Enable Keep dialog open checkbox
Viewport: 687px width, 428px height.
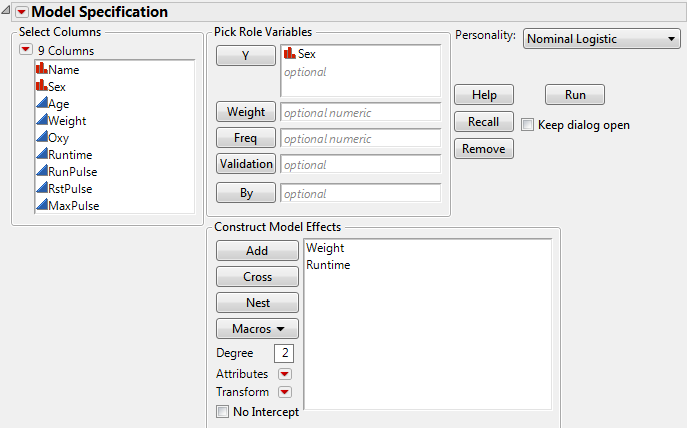[x=528, y=125]
